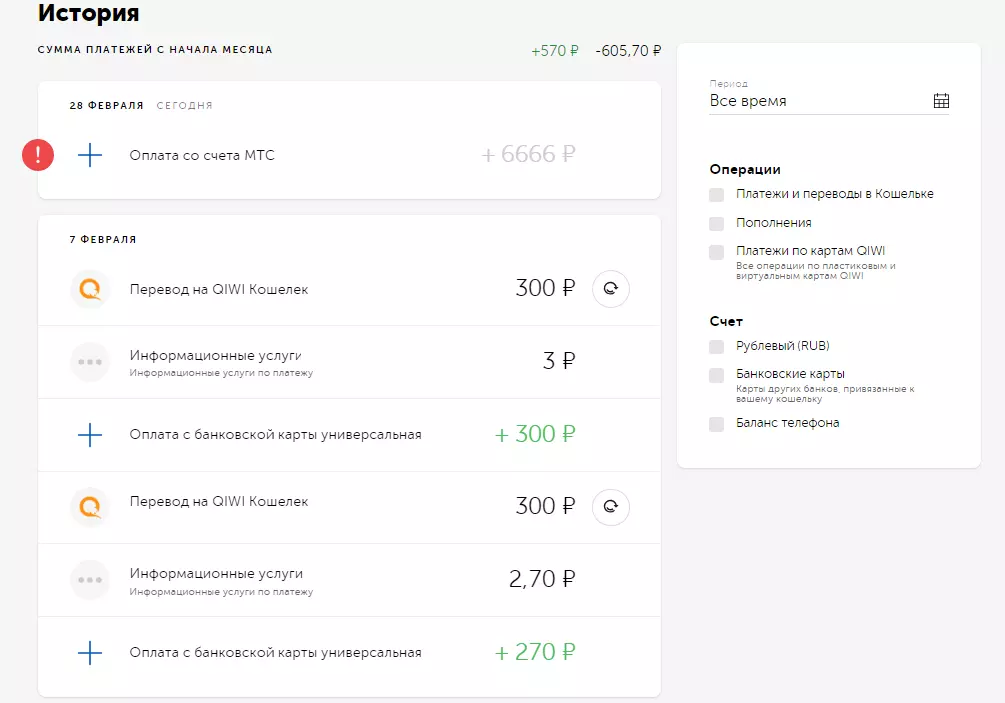Click the plus icon for the +270 ₽ bank card payment

tap(90, 653)
